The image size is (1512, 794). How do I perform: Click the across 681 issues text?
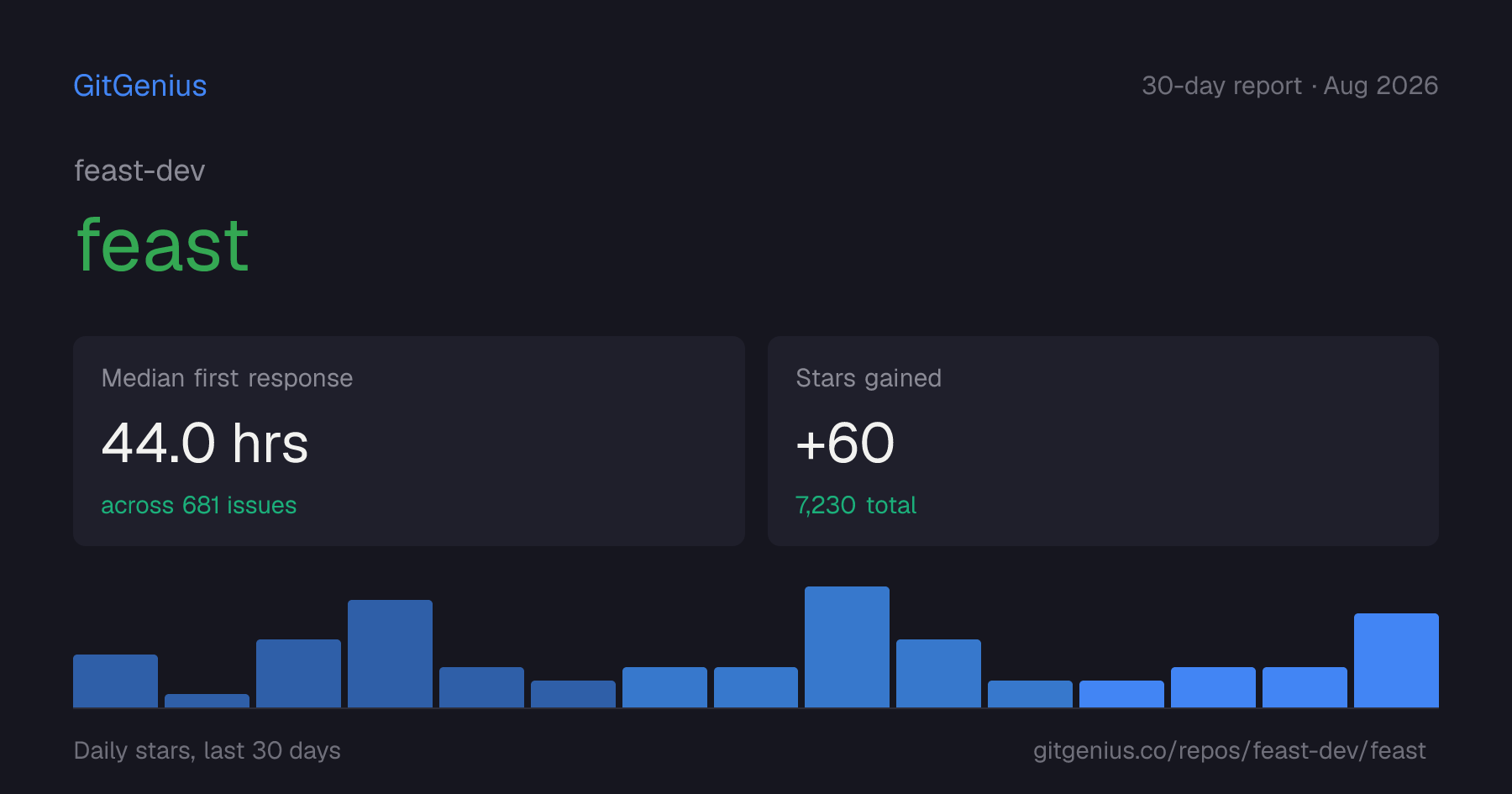coord(199,505)
